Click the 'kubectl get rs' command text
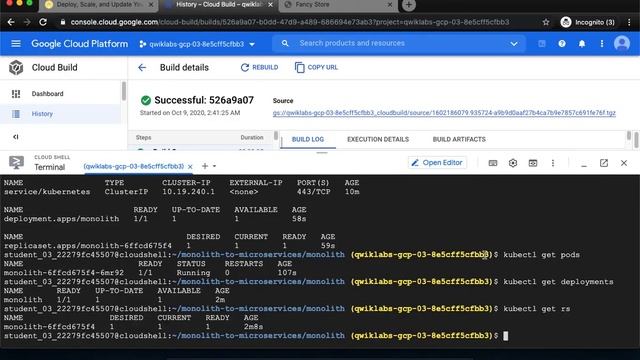Screen dimensions: 640x360 (x=537, y=309)
